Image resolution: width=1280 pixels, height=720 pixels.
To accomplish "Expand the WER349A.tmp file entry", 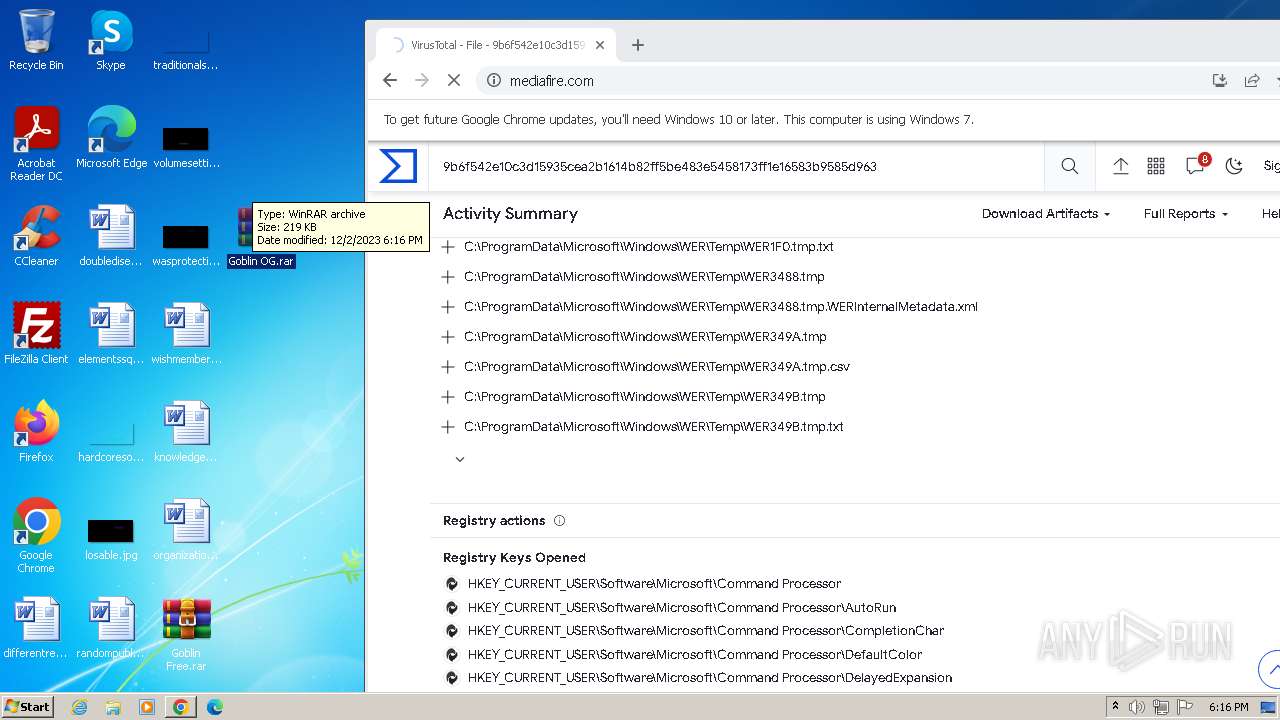I will tap(448, 336).
